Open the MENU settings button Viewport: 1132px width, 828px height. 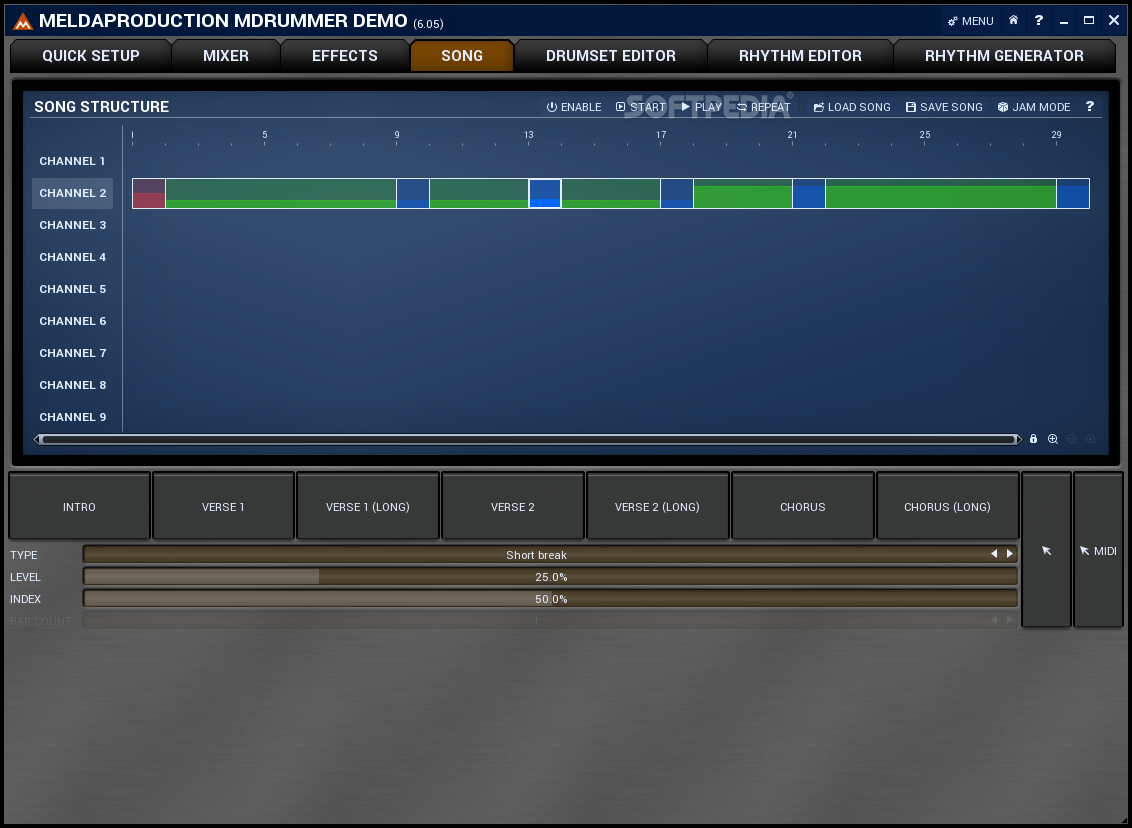[970, 21]
